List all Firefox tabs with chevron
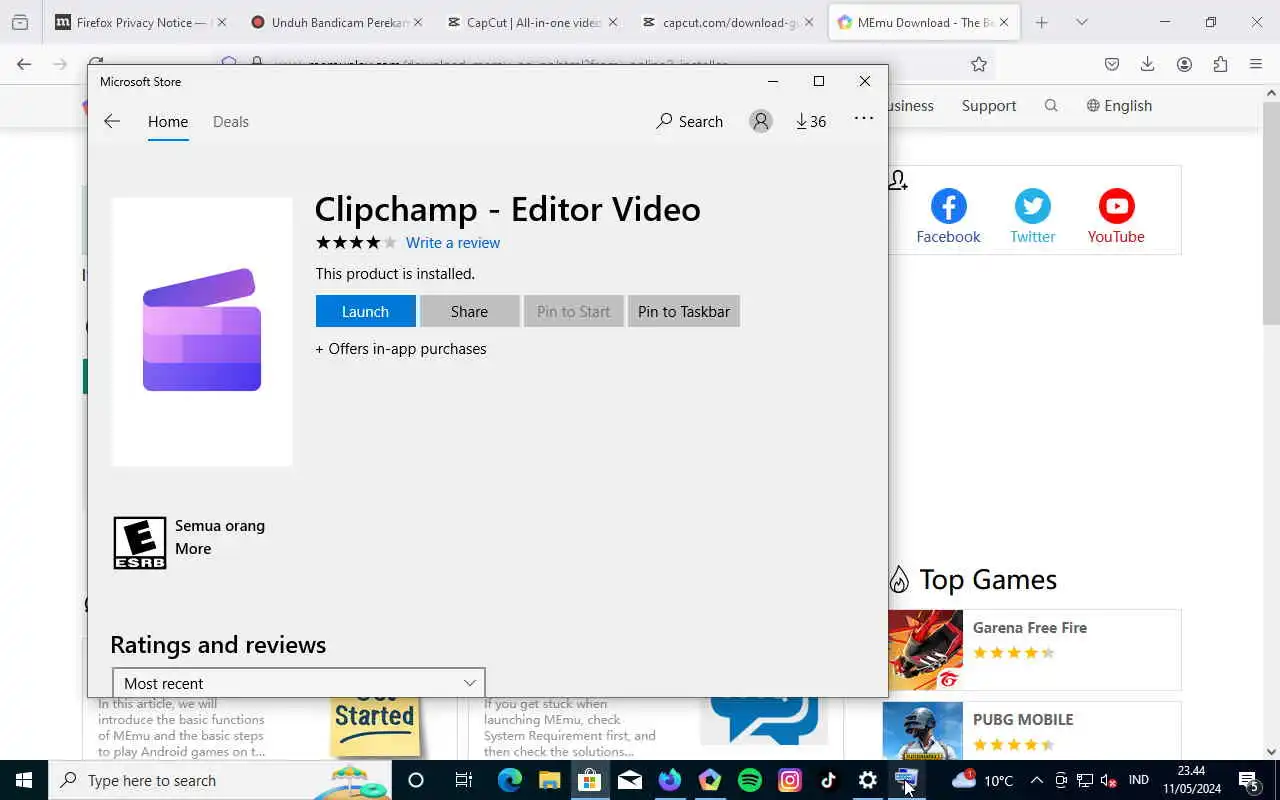Viewport: 1280px width, 800px height. point(1082,22)
